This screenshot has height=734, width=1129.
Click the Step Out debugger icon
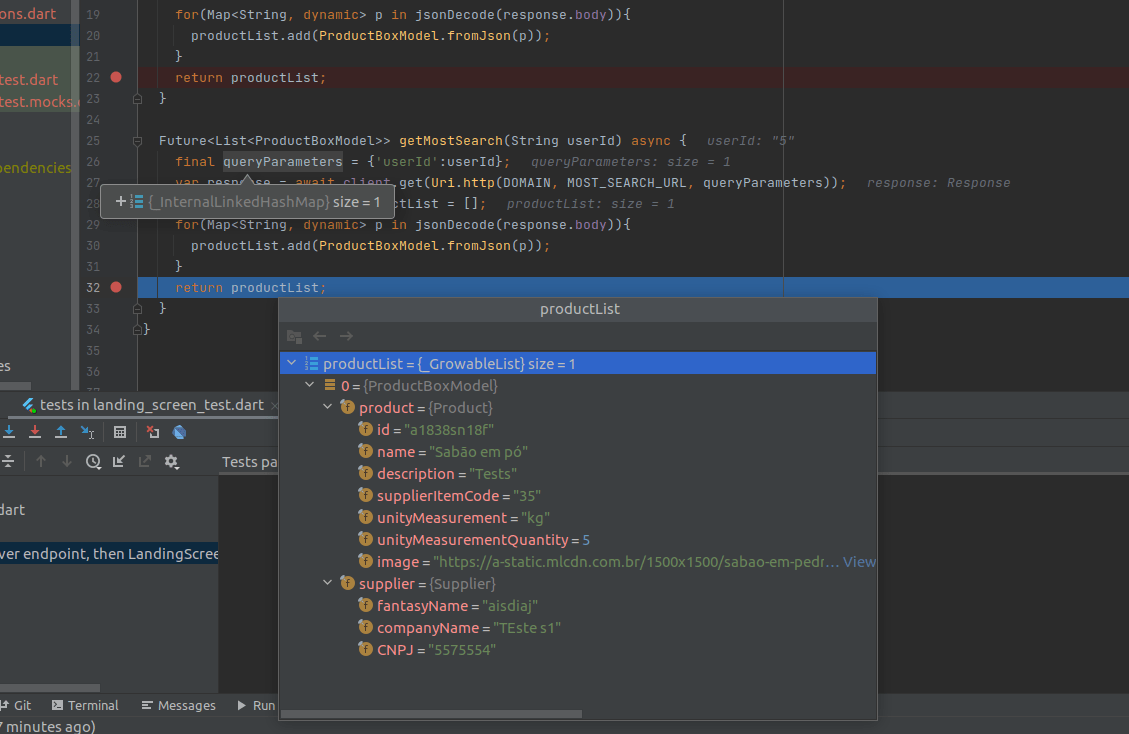coord(61,431)
